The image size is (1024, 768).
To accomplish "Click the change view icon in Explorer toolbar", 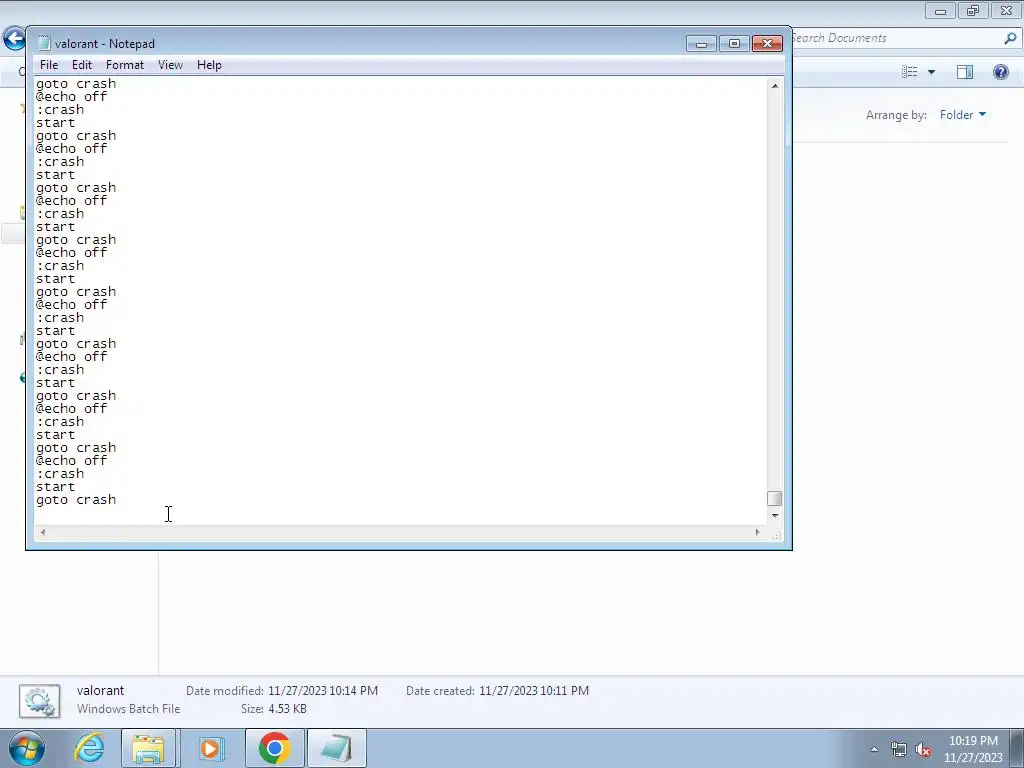I will 910,72.
